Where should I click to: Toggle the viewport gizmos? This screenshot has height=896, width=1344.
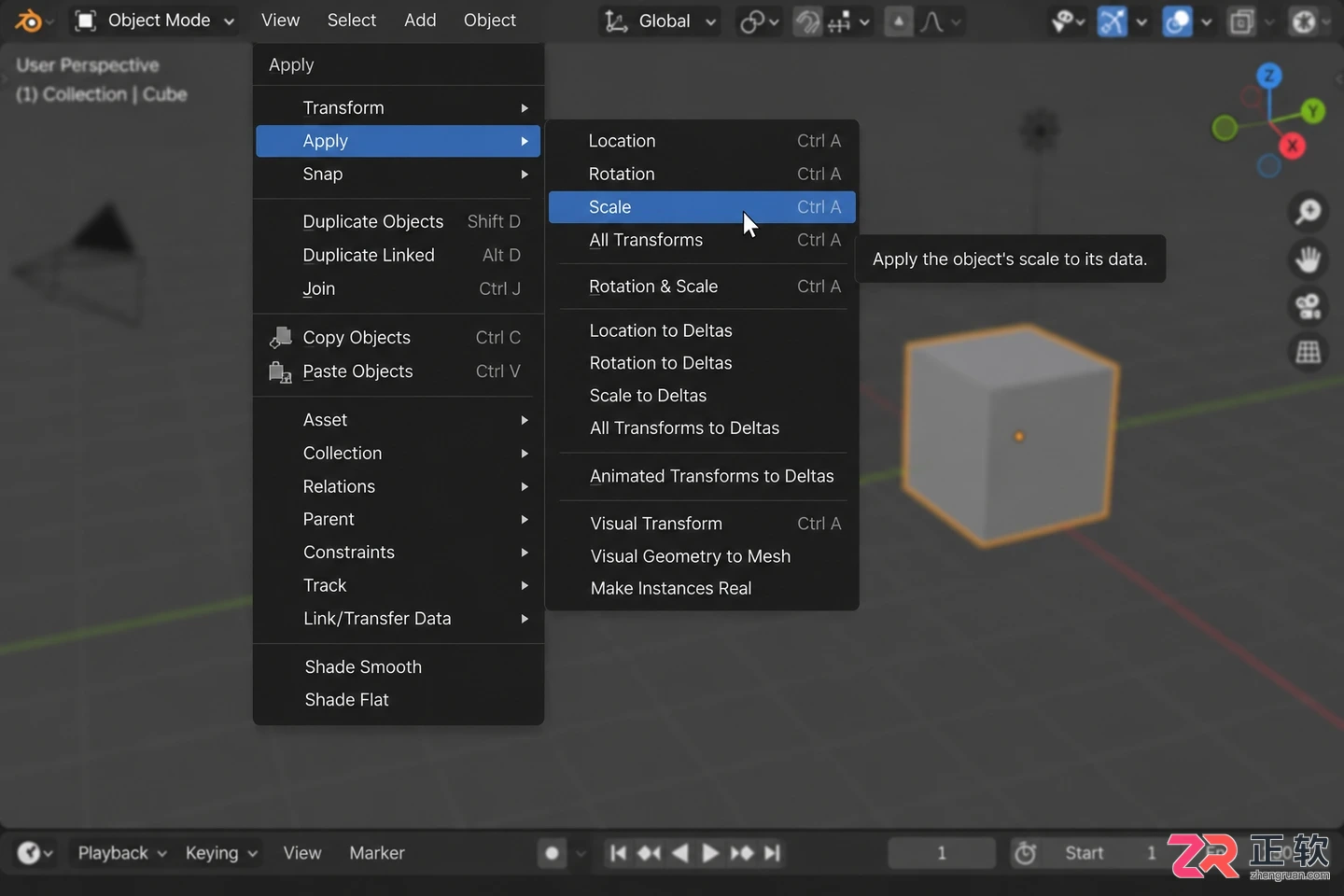click(x=1112, y=21)
